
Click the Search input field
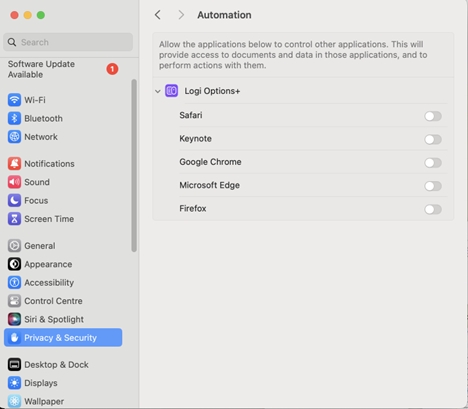click(68, 42)
